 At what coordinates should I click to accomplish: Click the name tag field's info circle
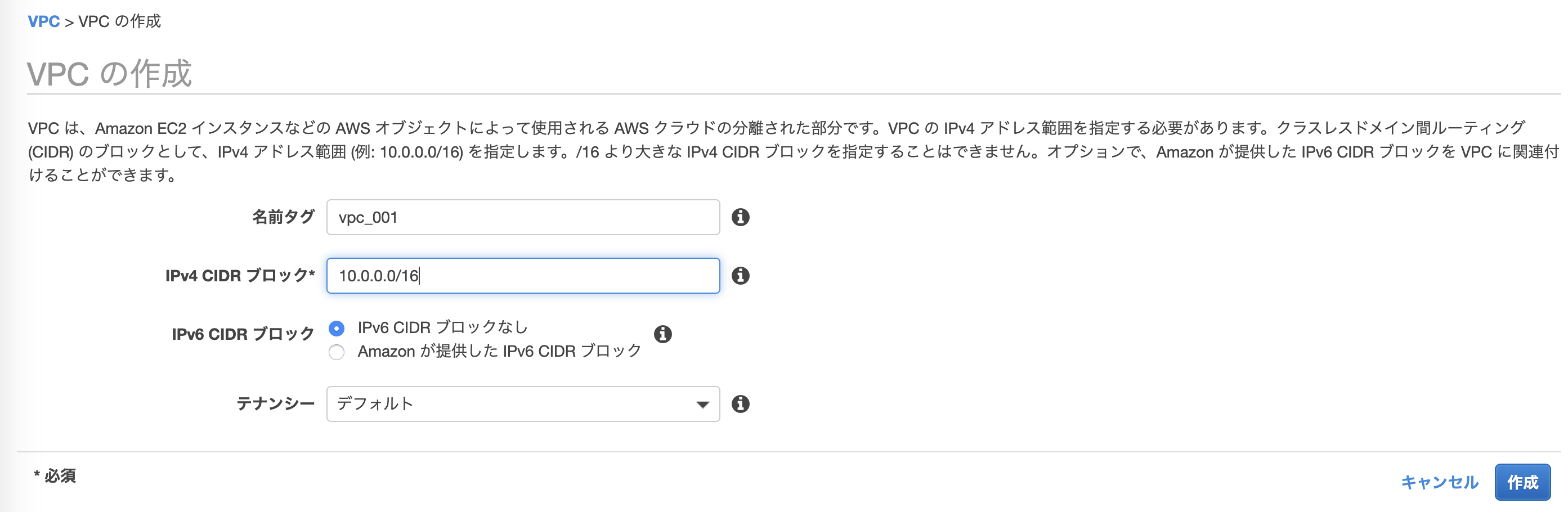(740, 217)
